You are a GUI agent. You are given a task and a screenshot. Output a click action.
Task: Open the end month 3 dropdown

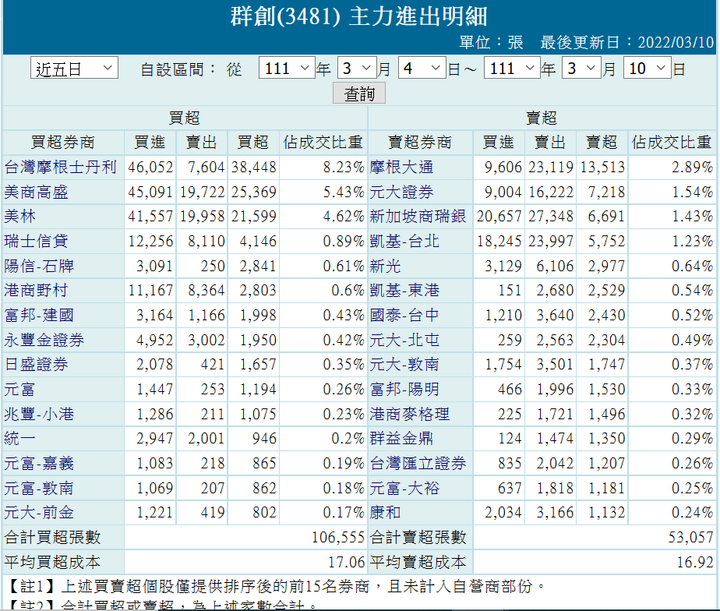point(582,68)
